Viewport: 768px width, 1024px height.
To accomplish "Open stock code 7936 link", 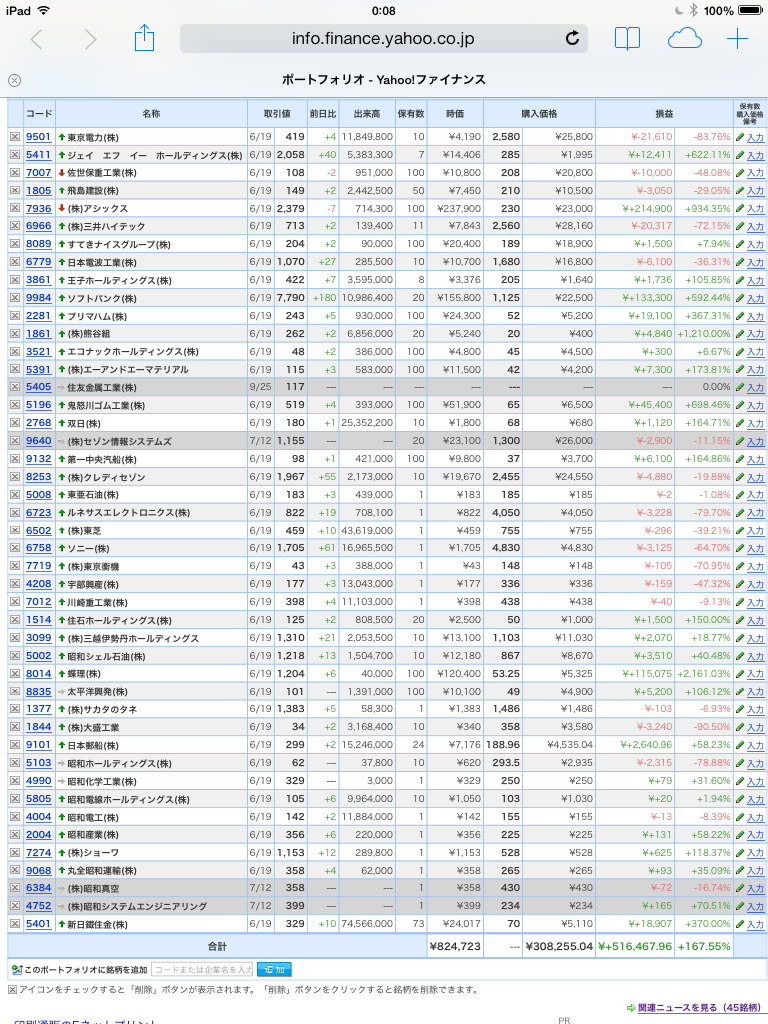I will click(x=39, y=208).
